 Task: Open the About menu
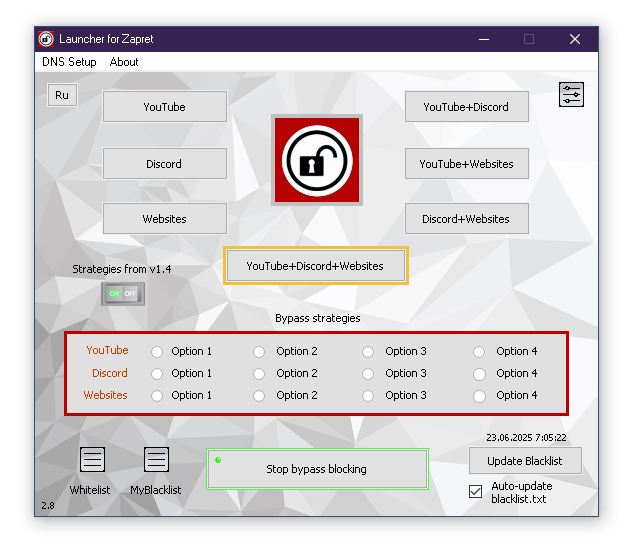(x=124, y=62)
